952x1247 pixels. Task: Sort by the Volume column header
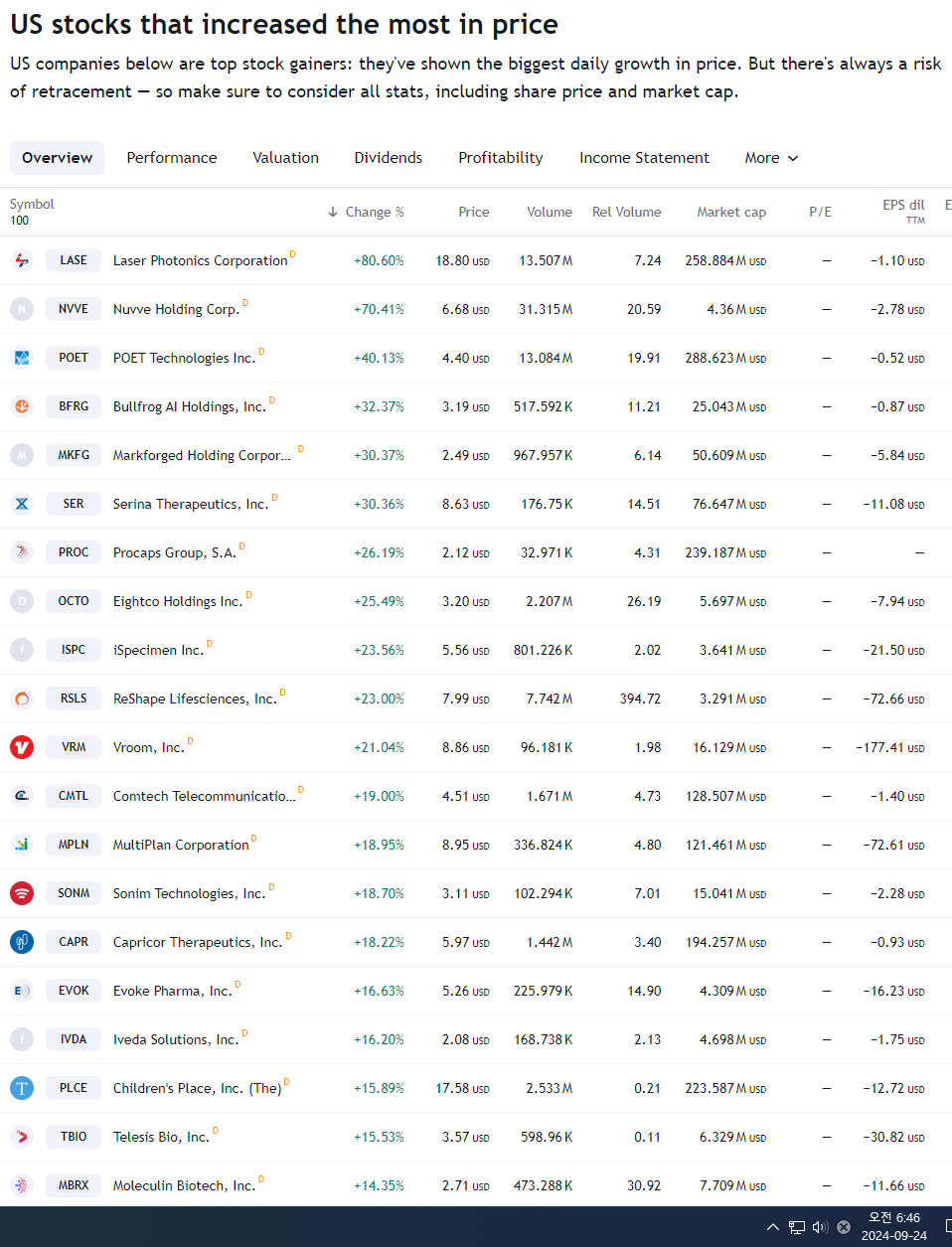tap(550, 212)
